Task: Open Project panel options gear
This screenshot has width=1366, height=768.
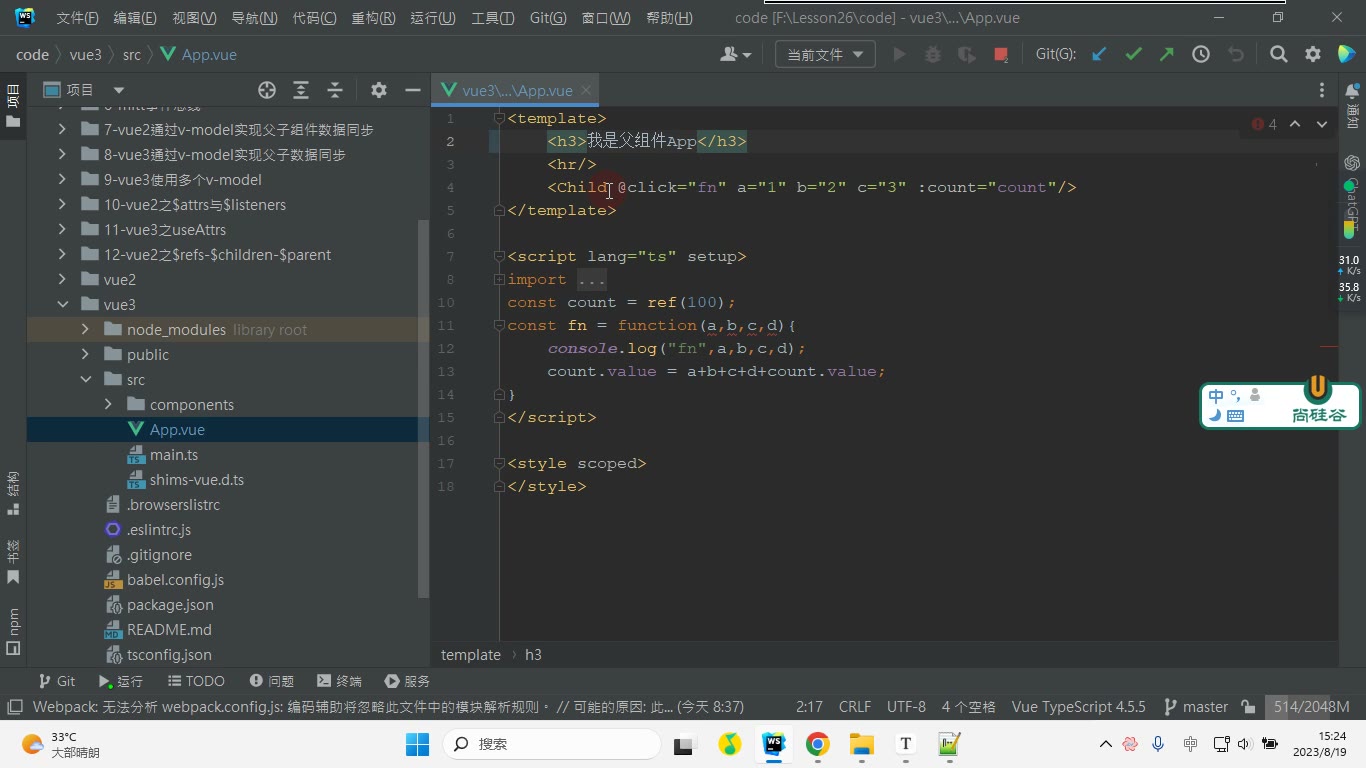Action: [379, 90]
